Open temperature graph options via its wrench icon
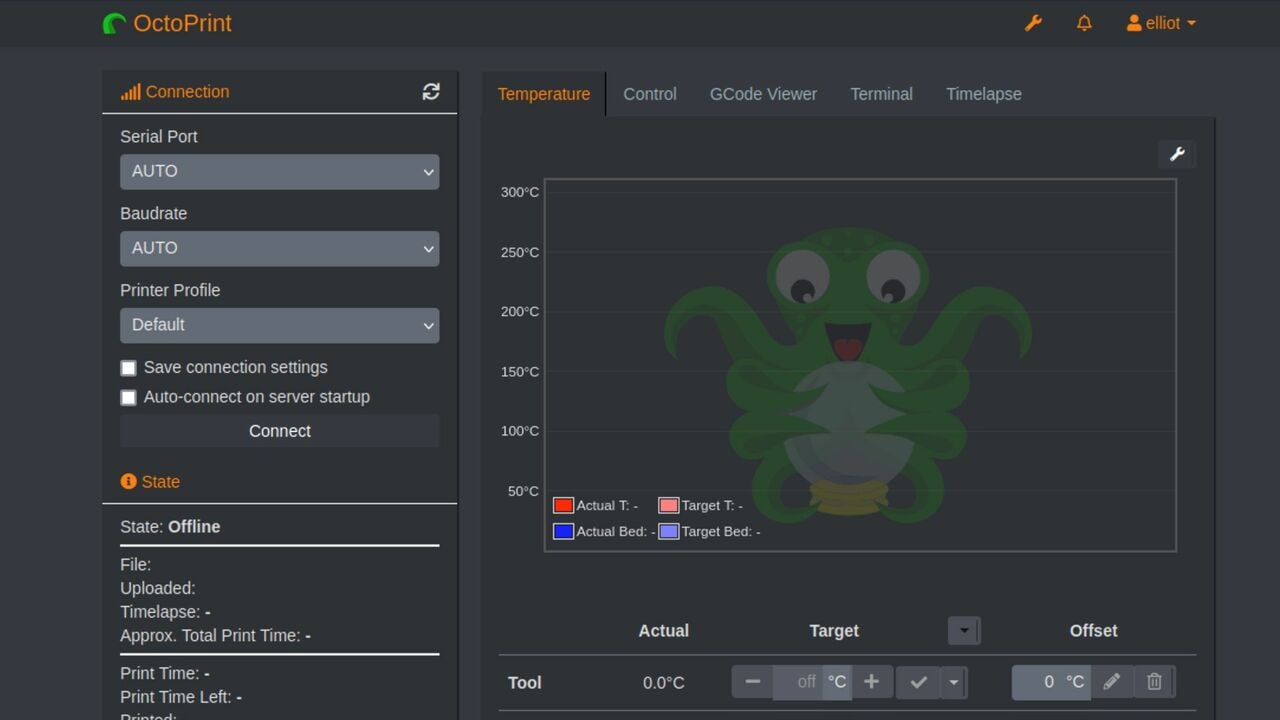The height and width of the screenshot is (720, 1280). point(1177,153)
